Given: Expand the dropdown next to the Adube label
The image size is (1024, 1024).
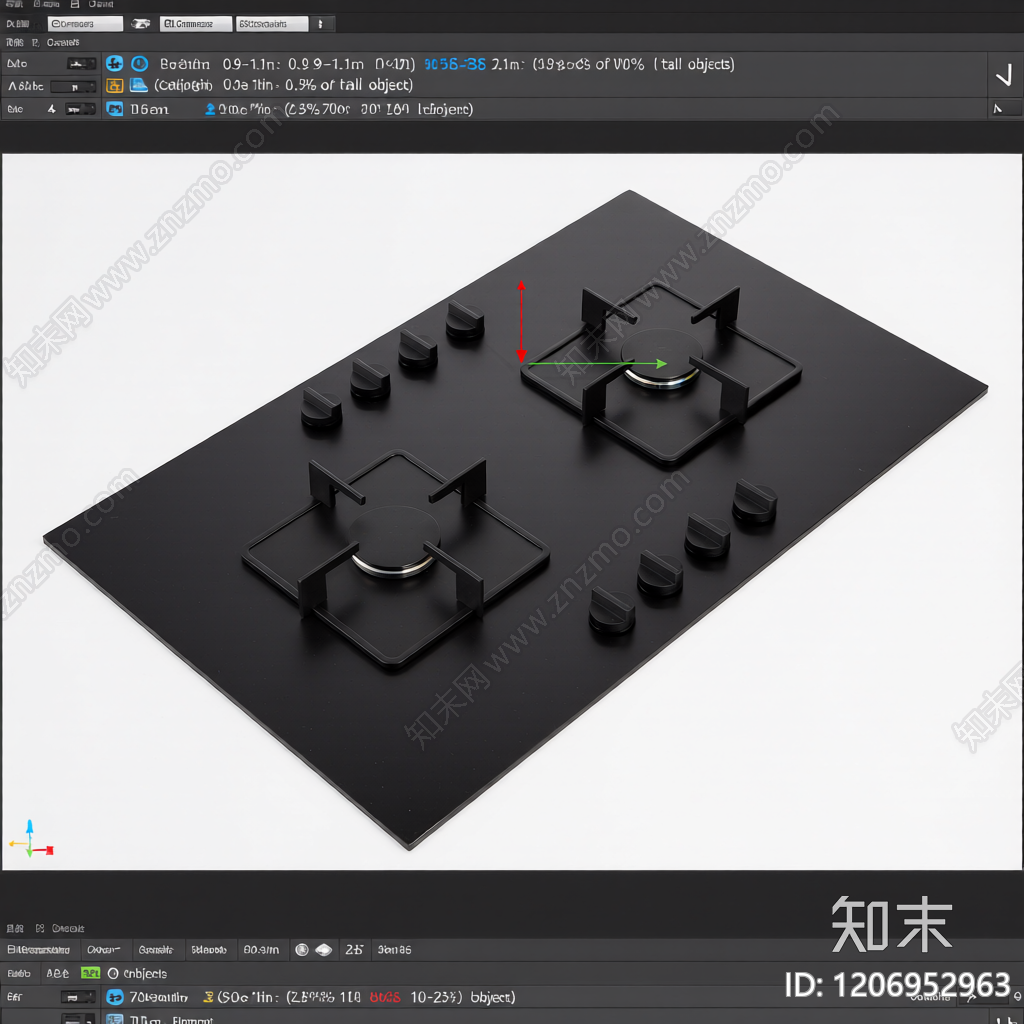Looking at the screenshot, I should coord(75,86).
